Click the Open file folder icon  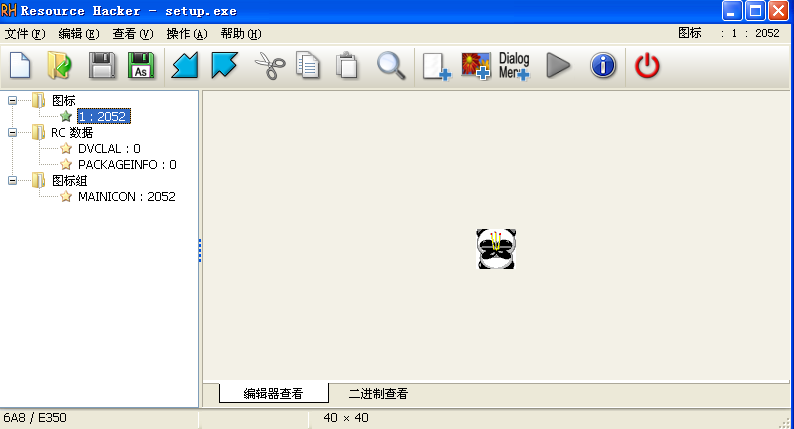pos(60,67)
